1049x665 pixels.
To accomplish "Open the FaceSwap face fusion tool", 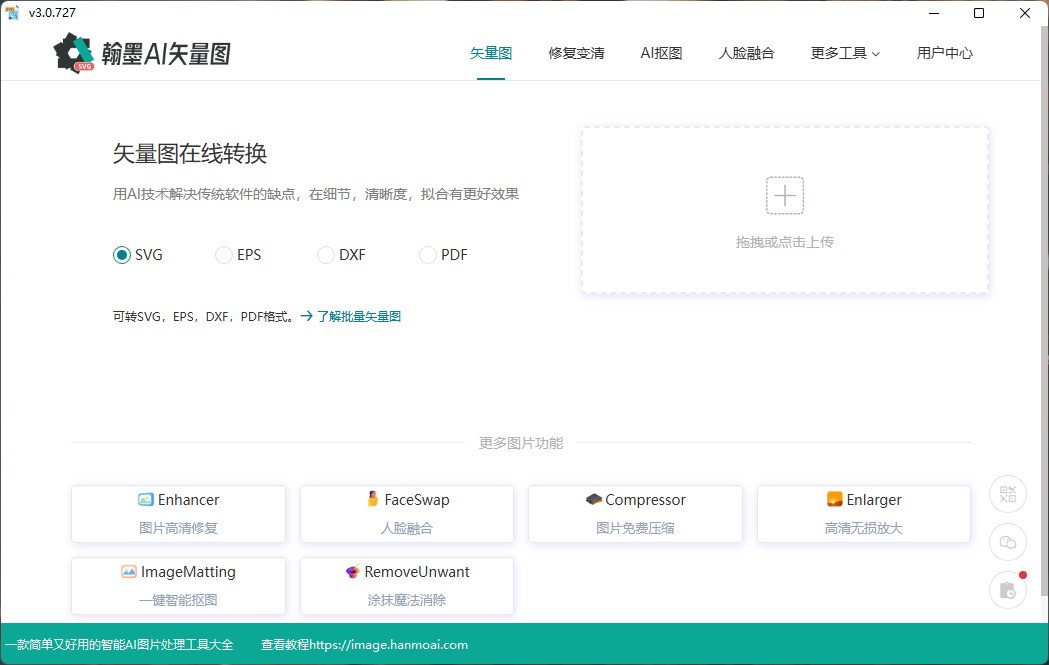I will pos(406,513).
